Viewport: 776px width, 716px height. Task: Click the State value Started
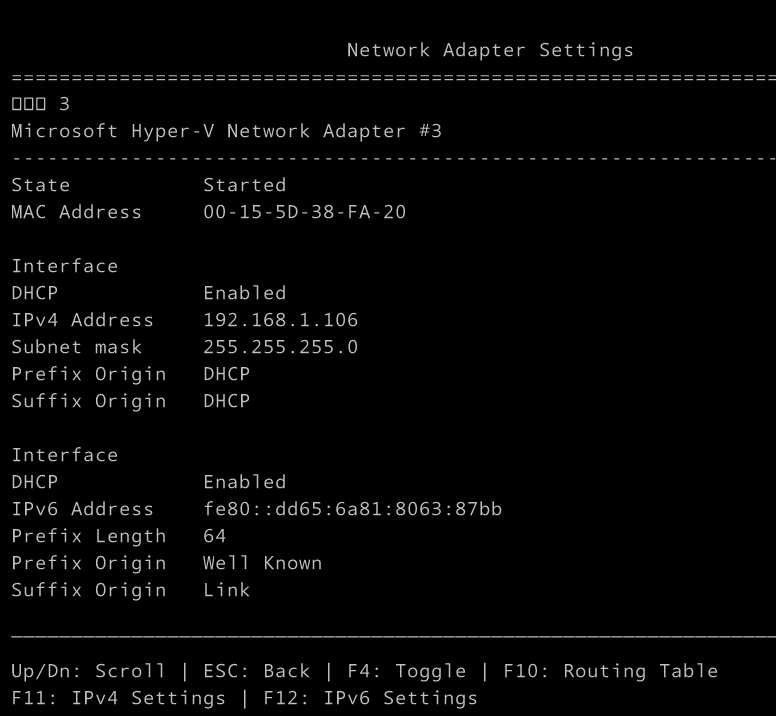(x=244, y=185)
